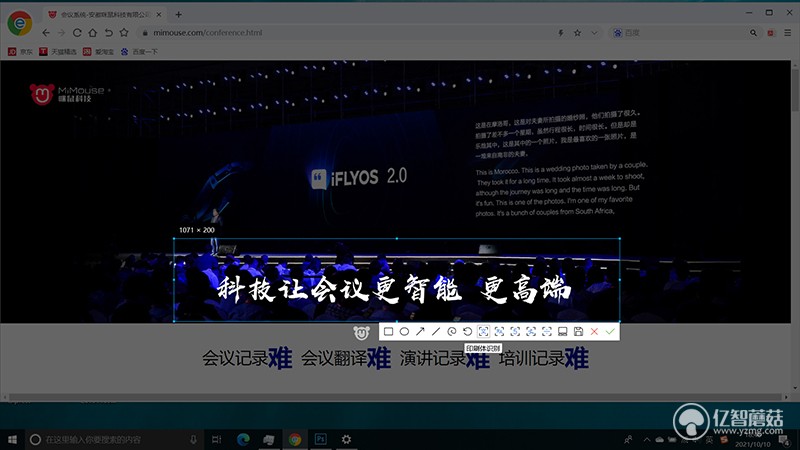Screen dimensions: 800x450
Task: Confirm the screenshot with green checkmark
Action: tap(610, 332)
